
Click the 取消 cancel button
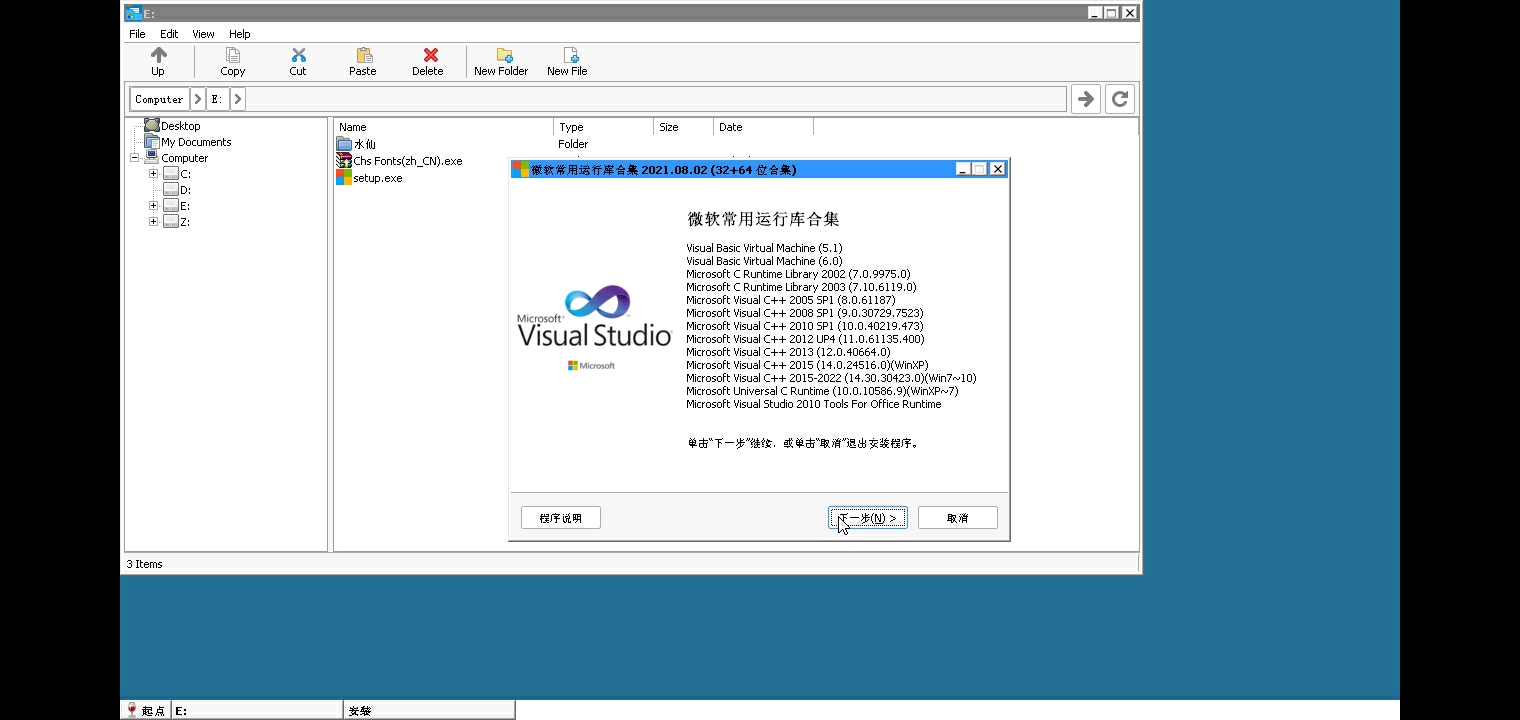pyautogui.click(x=957, y=518)
